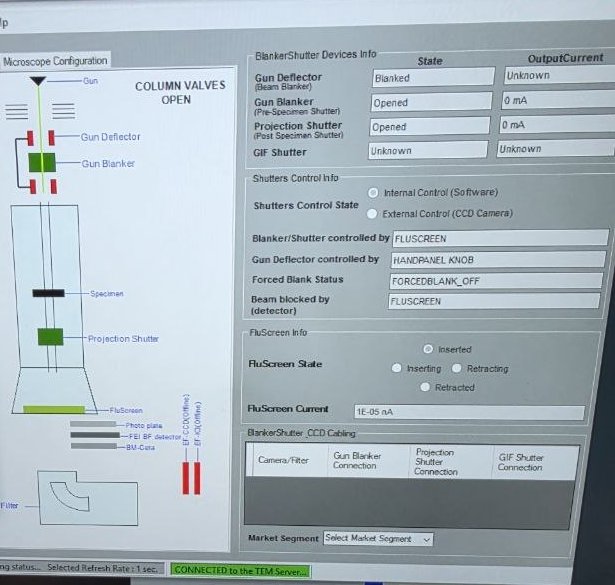615x585 pixels.
Task: Select the yellow-green FluScreen bar
Action: point(54,410)
